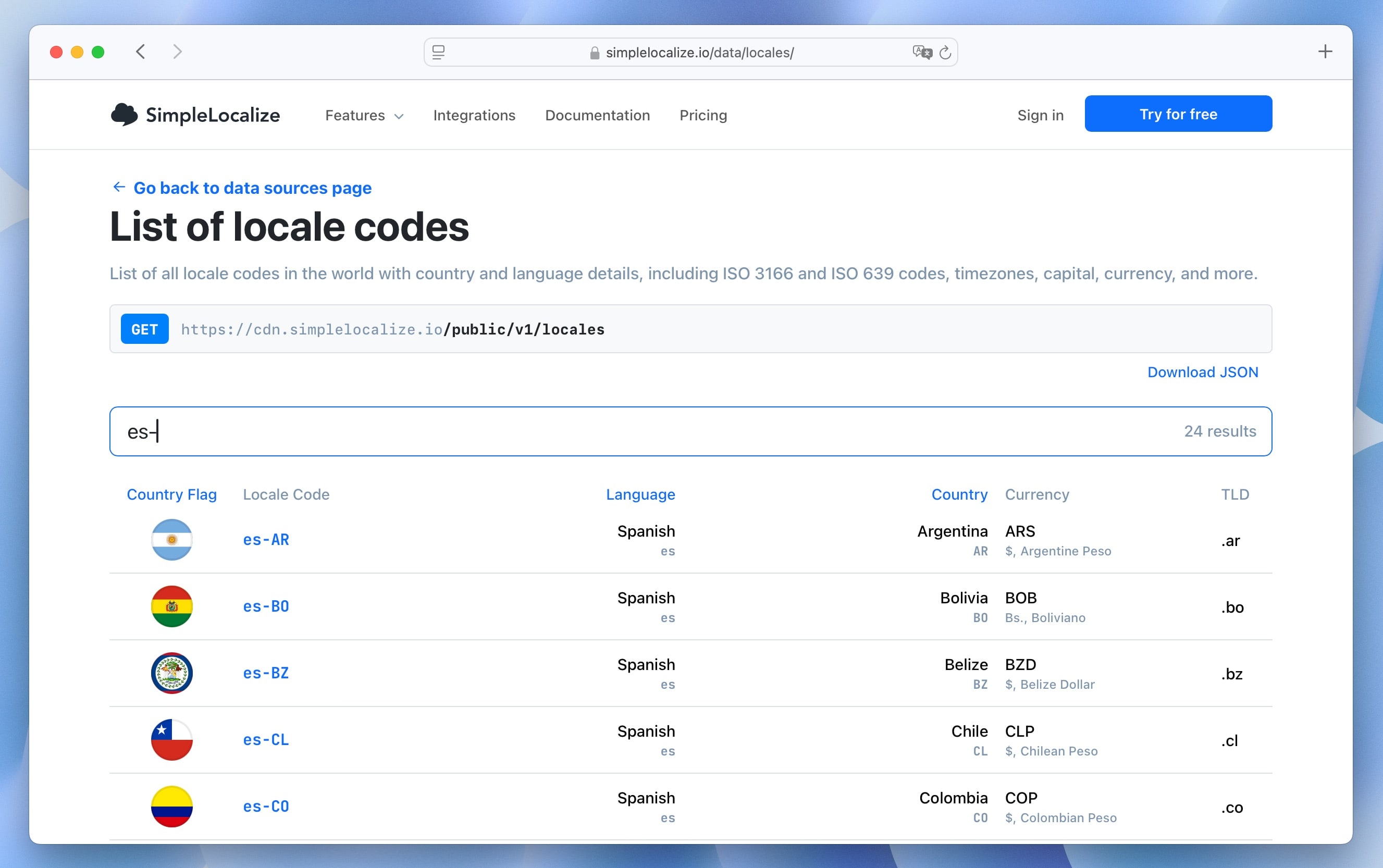This screenshot has width=1383, height=868.
Task: Click 'Bs., Boliviano' currency description
Action: click(x=1045, y=618)
